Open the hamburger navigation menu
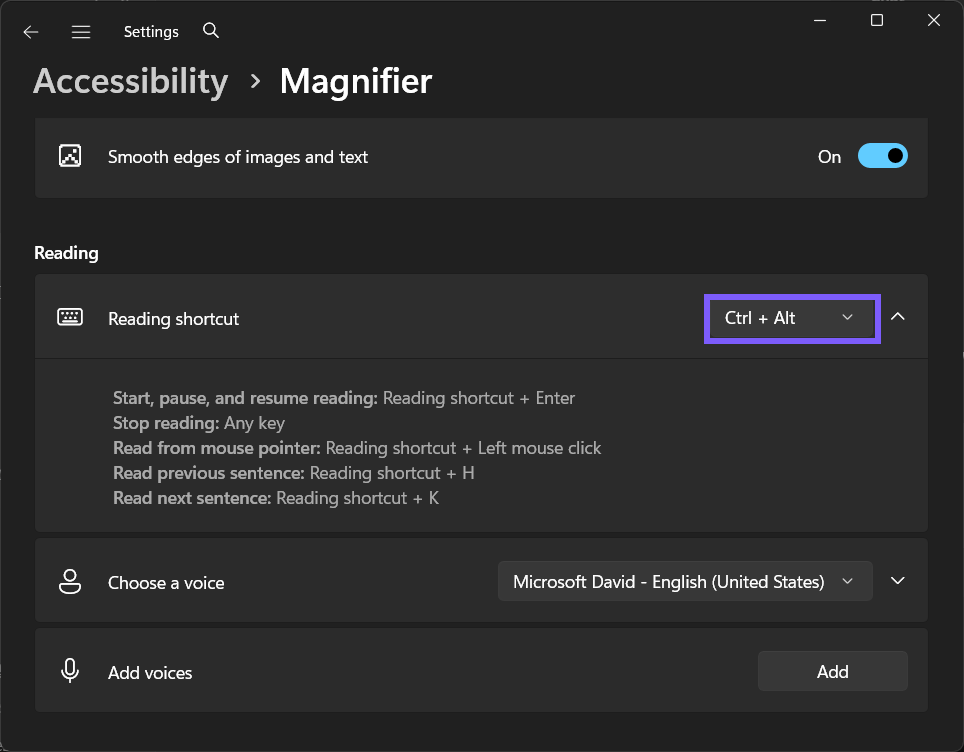The width and height of the screenshot is (964, 752). coord(81,32)
